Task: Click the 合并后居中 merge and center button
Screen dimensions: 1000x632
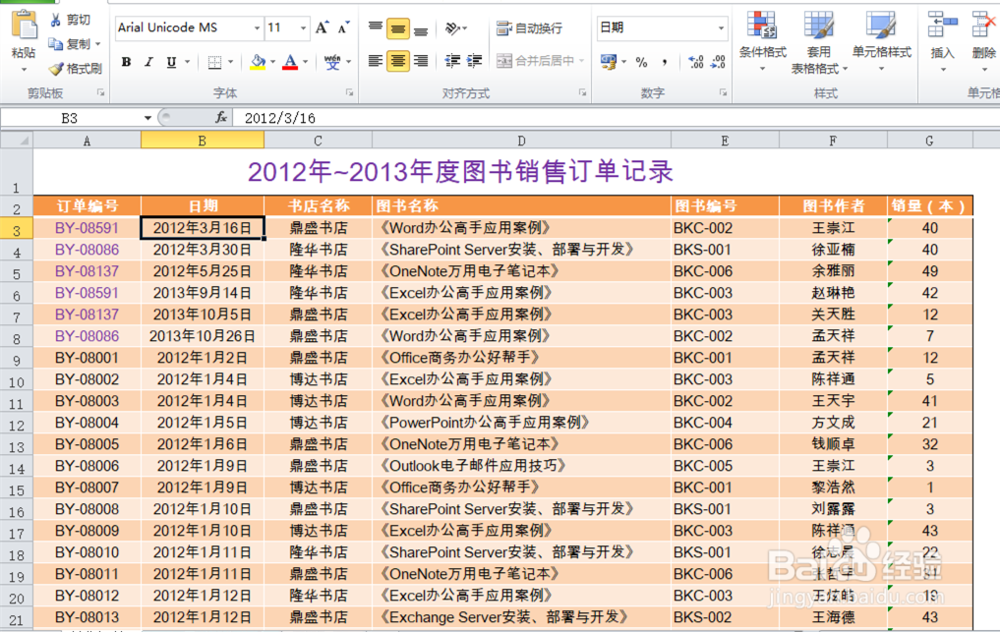Action: [x=536, y=61]
